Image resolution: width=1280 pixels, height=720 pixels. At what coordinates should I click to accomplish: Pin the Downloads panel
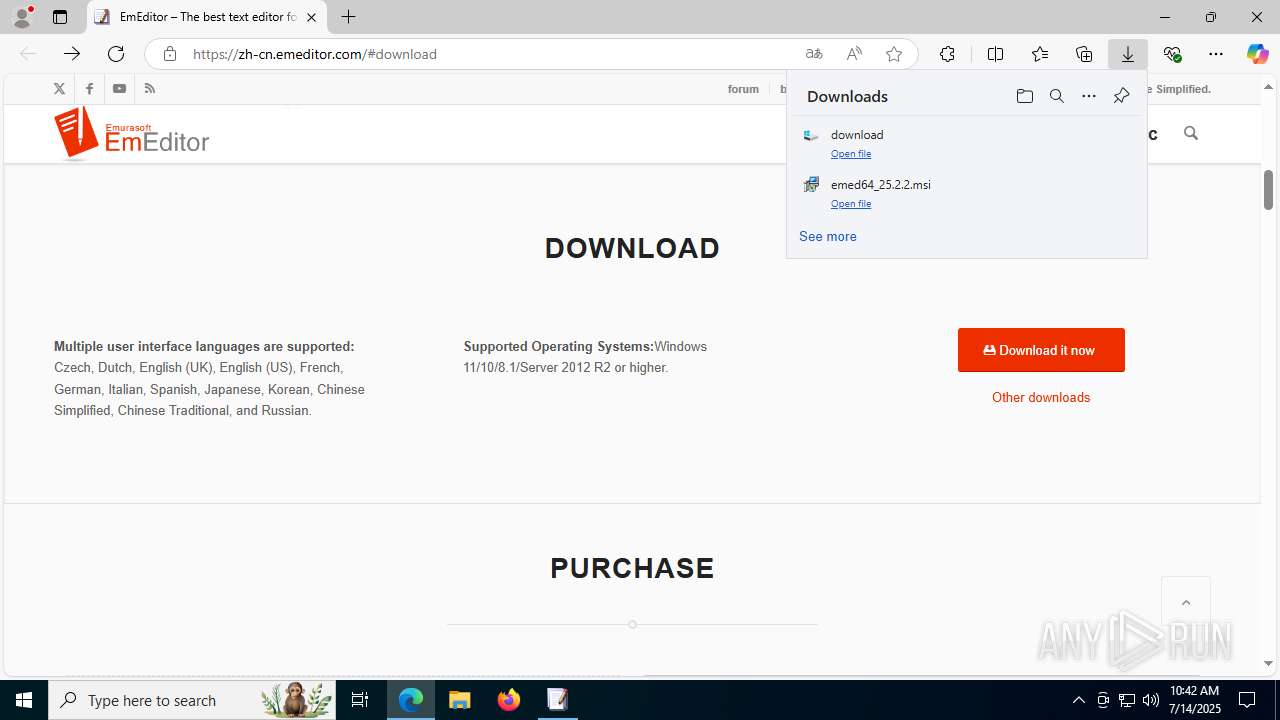pyautogui.click(x=1121, y=96)
